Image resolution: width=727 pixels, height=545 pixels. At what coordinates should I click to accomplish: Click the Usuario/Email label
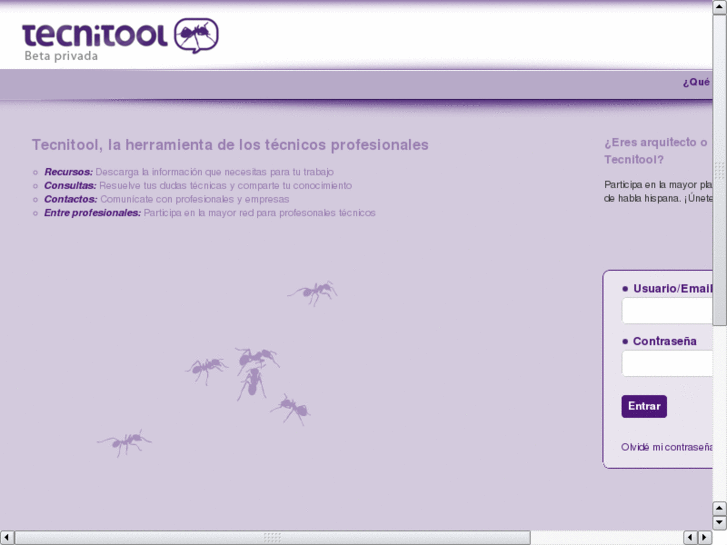(x=672, y=289)
